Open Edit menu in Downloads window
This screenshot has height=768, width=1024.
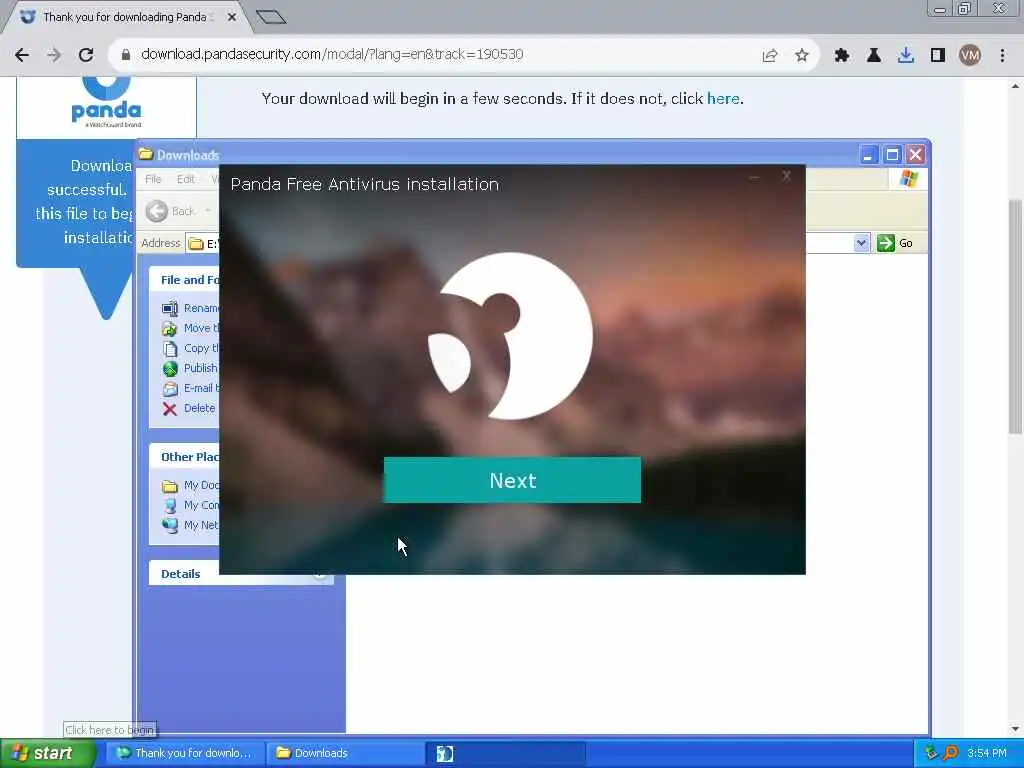pyautogui.click(x=186, y=179)
